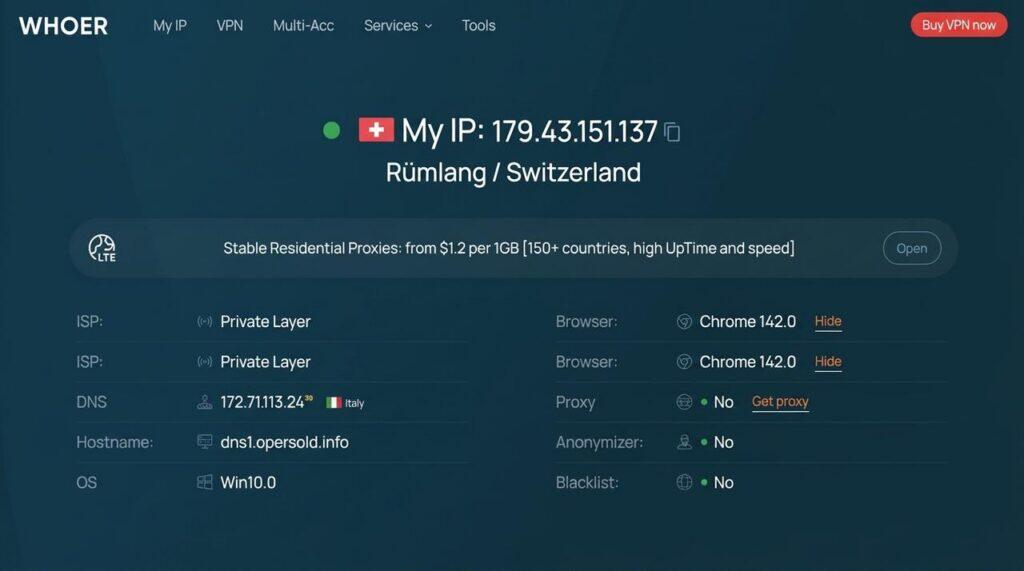Click the Buy VPN now button
The image size is (1024, 571).
tap(959, 25)
